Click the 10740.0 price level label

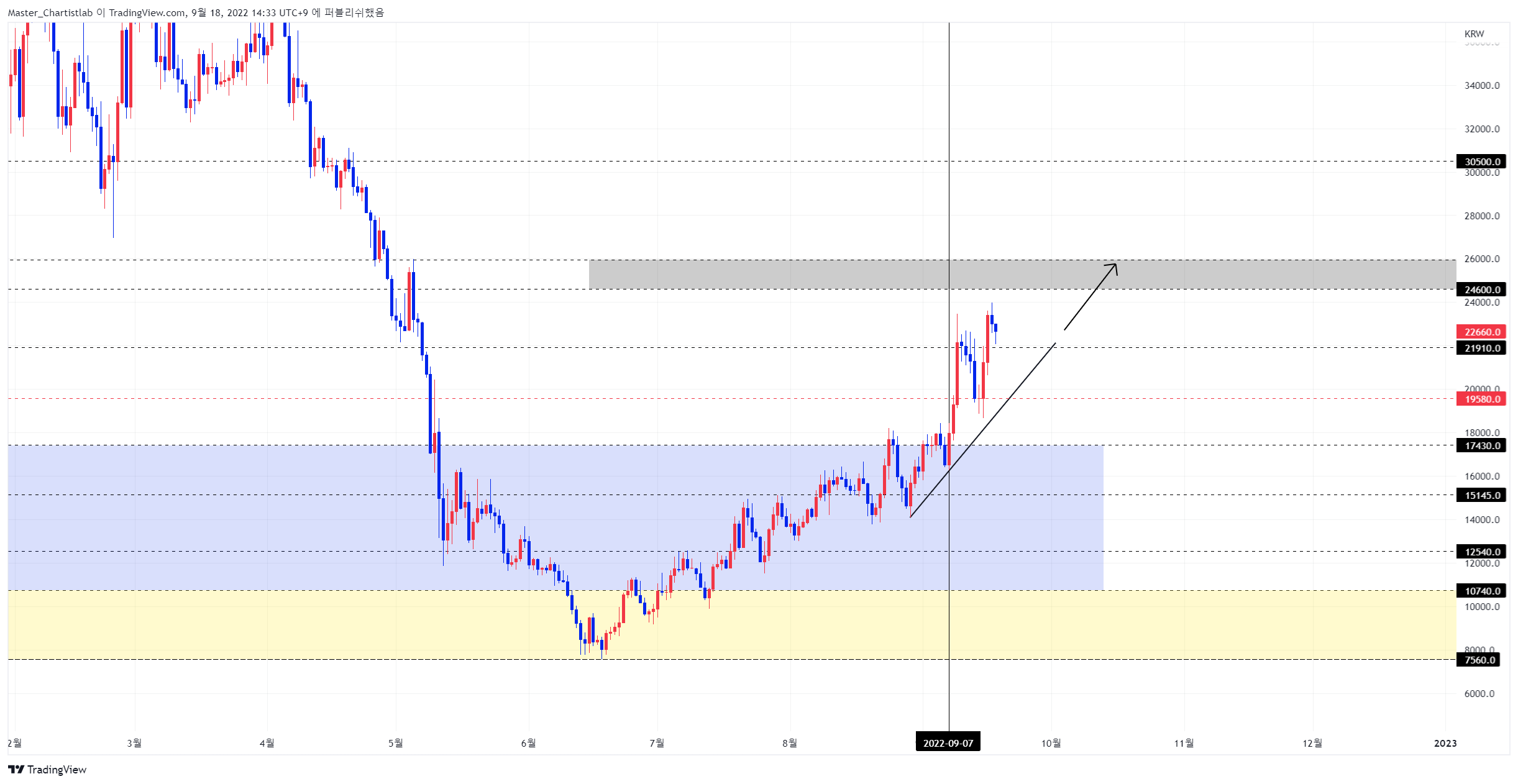[1481, 591]
